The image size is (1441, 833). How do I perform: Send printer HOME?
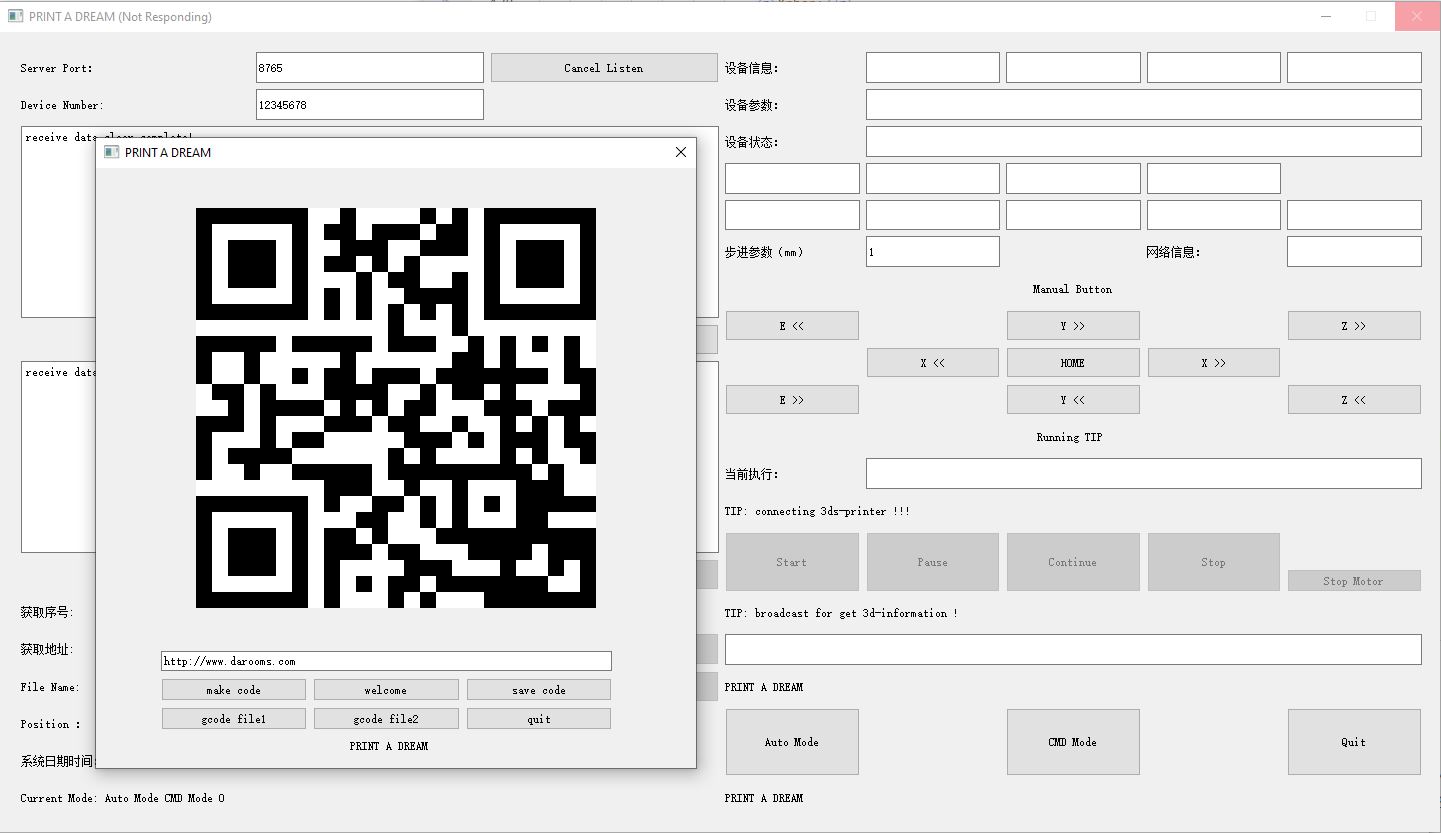tap(1073, 363)
